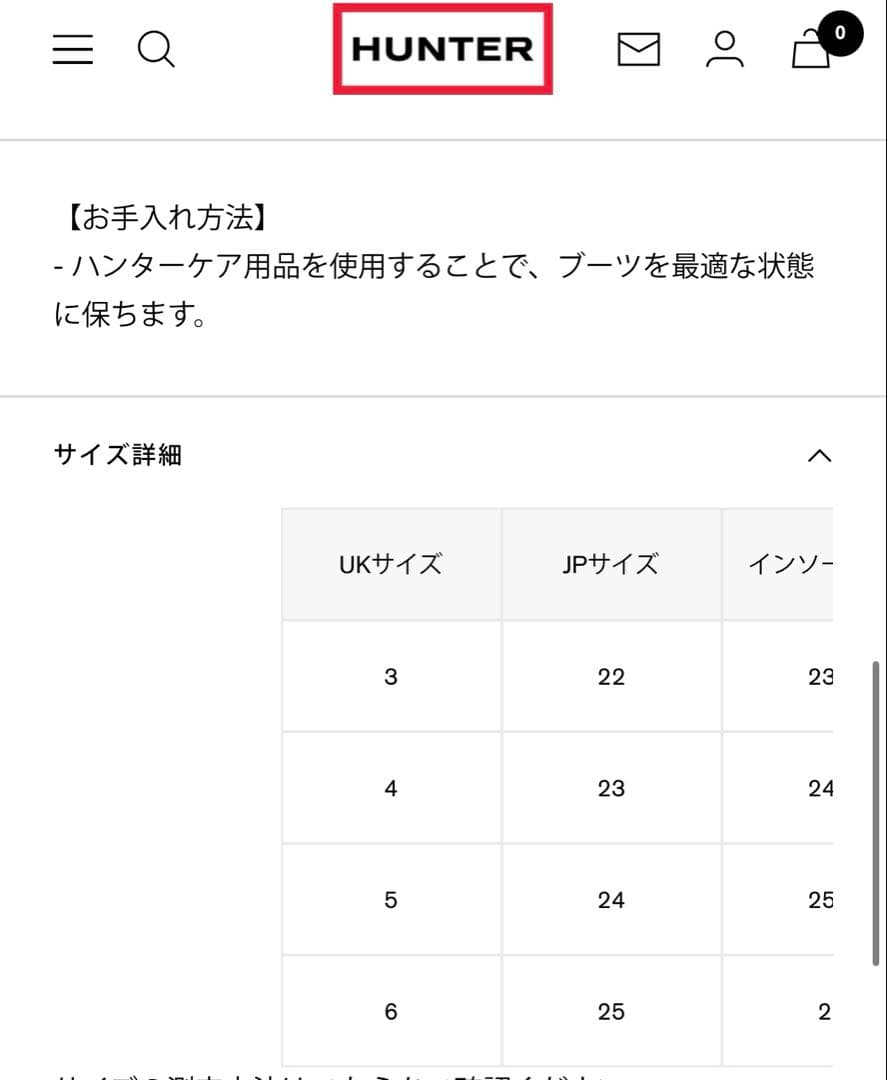Select JP size 22 cell
887x1080 pixels.
point(611,677)
